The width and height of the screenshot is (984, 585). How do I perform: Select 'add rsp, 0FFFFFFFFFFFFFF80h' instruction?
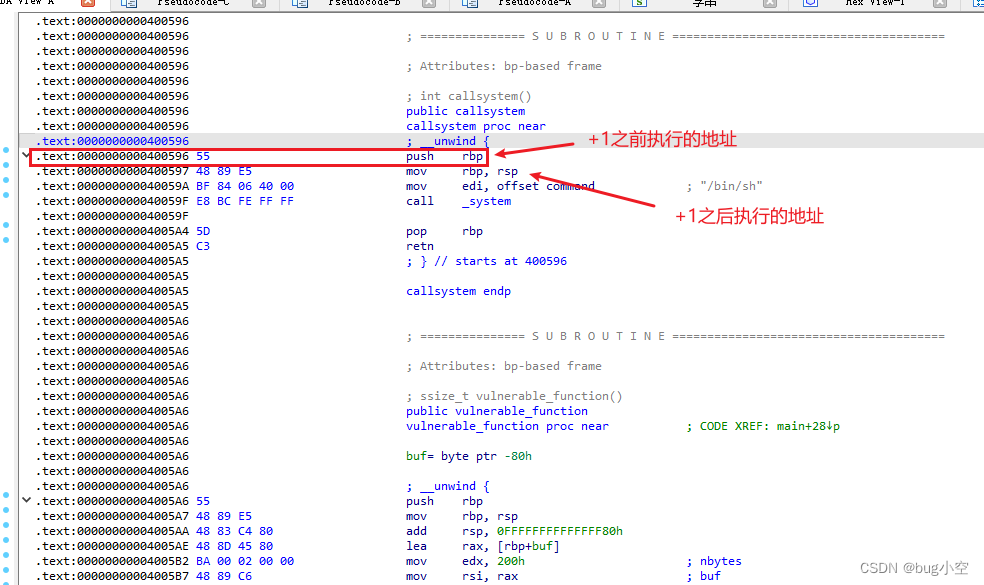(515, 531)
